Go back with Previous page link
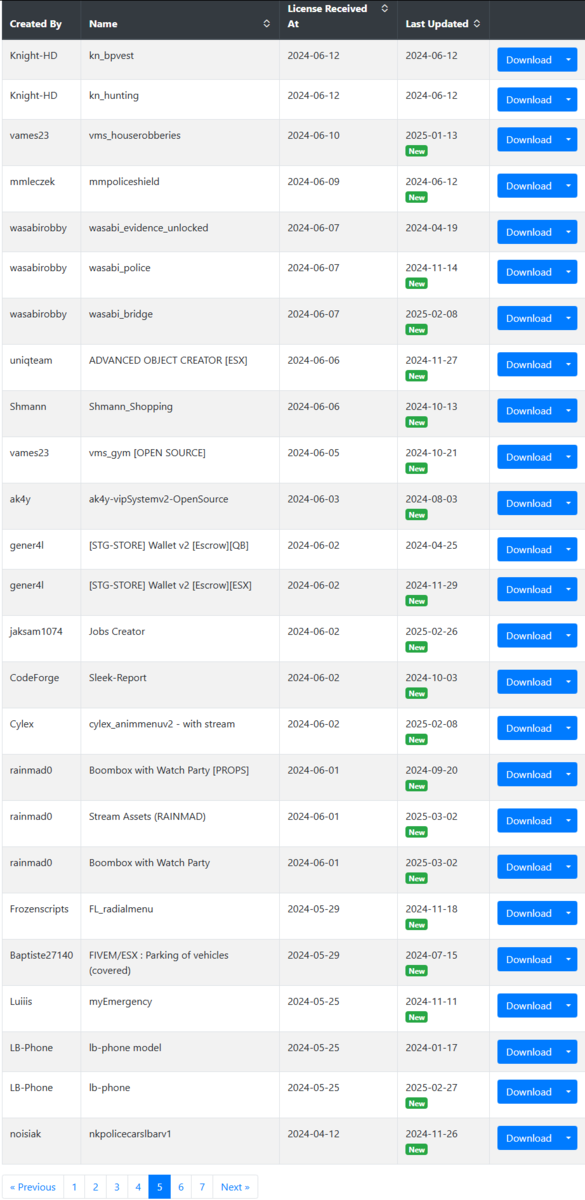 [x=33, y=1187]
